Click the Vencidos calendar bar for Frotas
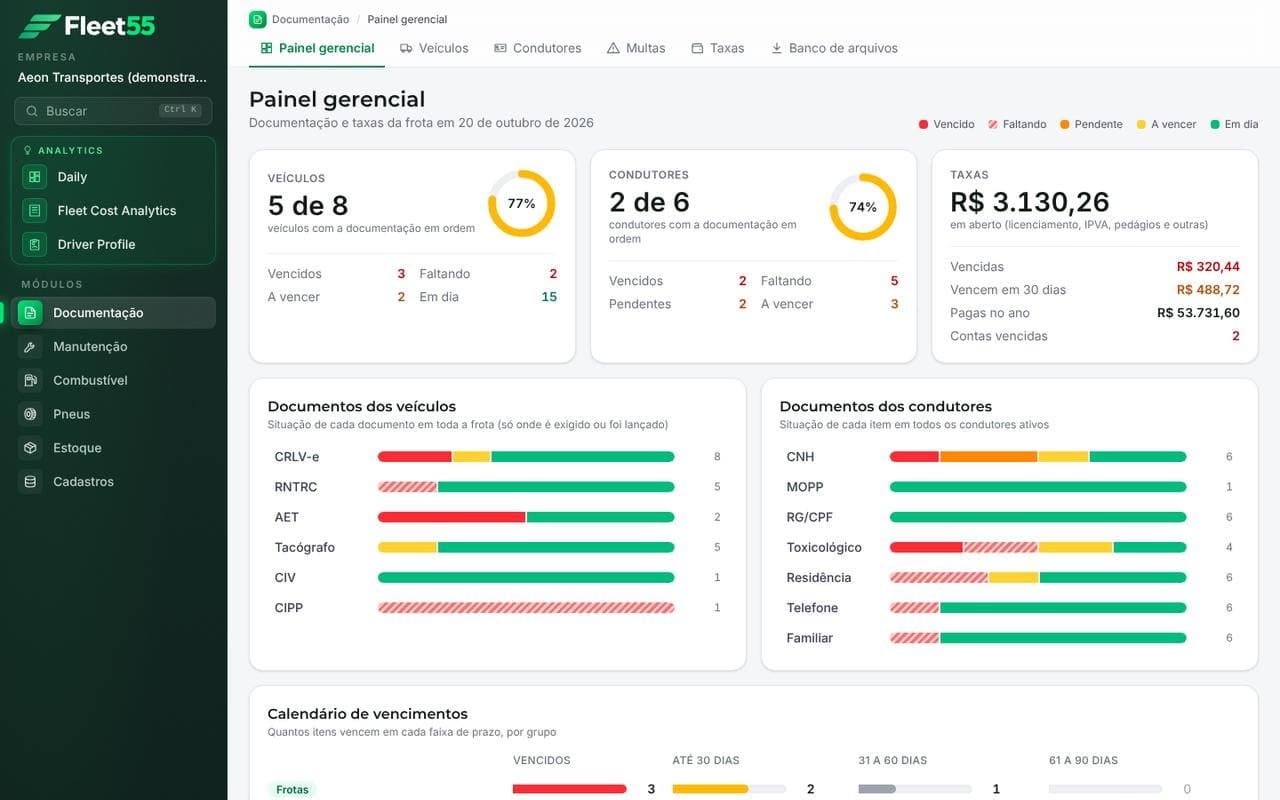The image size is (1280, 800). click(x=570, y=789)
